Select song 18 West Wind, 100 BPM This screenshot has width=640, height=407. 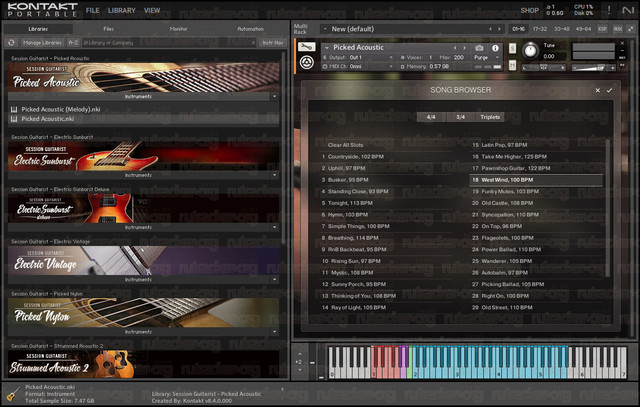[x=536, y=180]
